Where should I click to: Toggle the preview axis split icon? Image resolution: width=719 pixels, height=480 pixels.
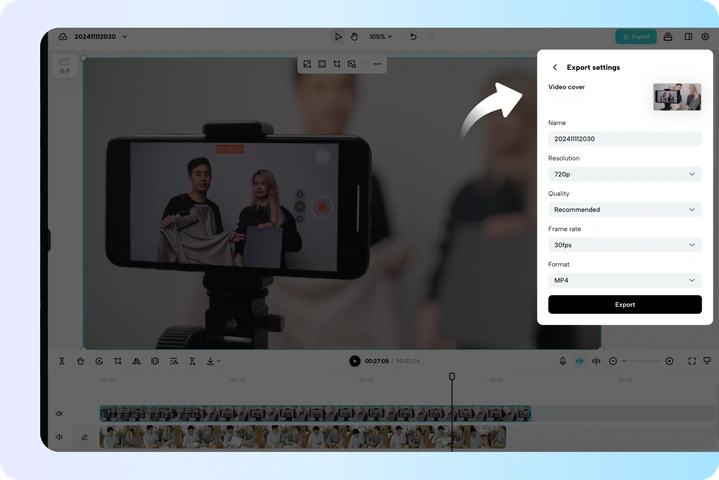pos(596,361)
